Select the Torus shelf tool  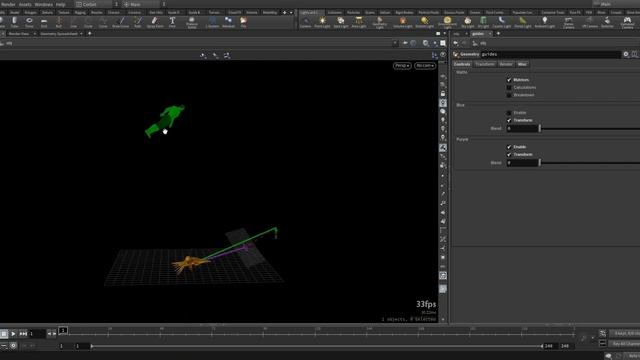pyautogui.click(x=29, y=22)
